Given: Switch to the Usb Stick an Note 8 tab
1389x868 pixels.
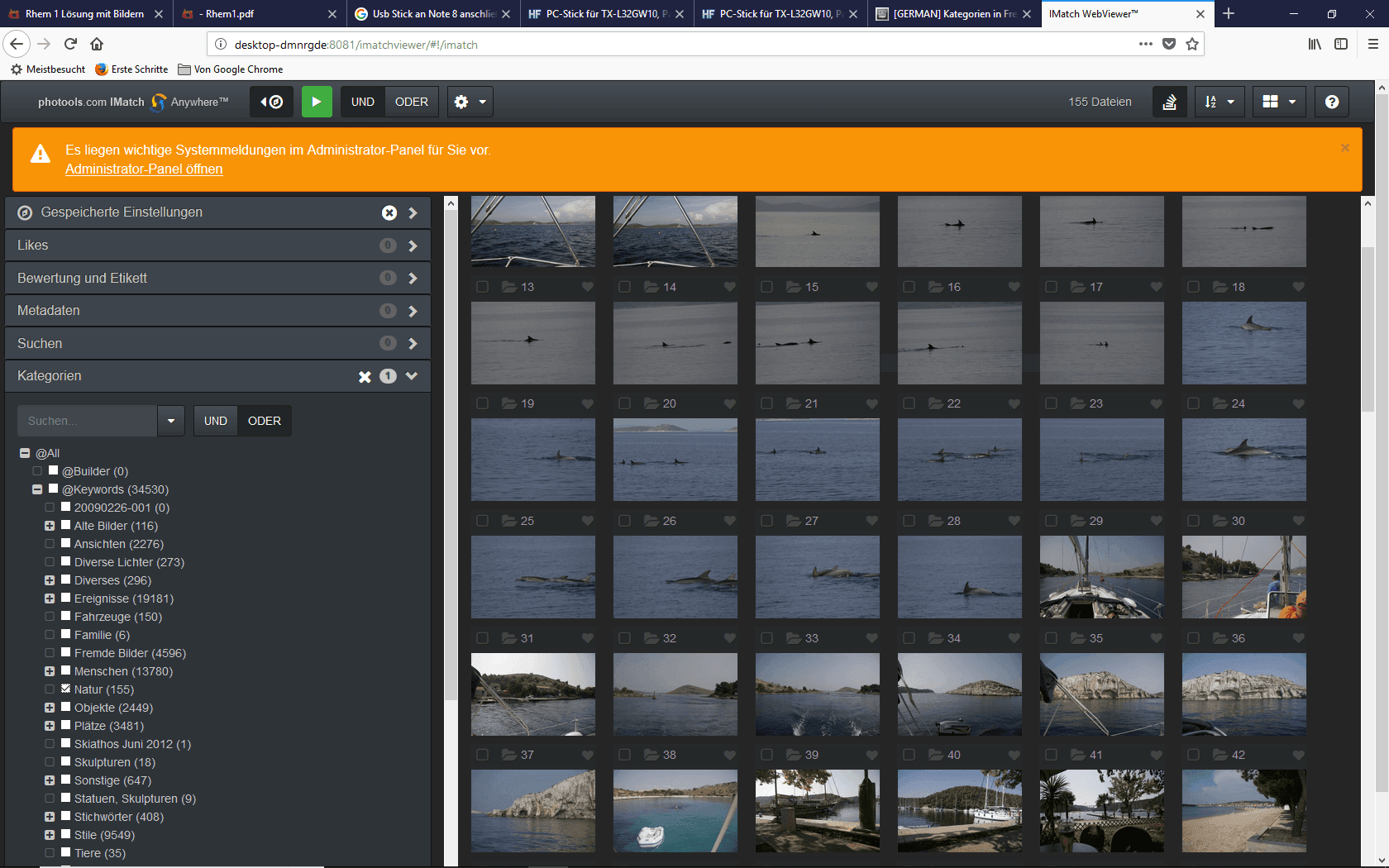Looking at the screenshot, I should point(432,14).
